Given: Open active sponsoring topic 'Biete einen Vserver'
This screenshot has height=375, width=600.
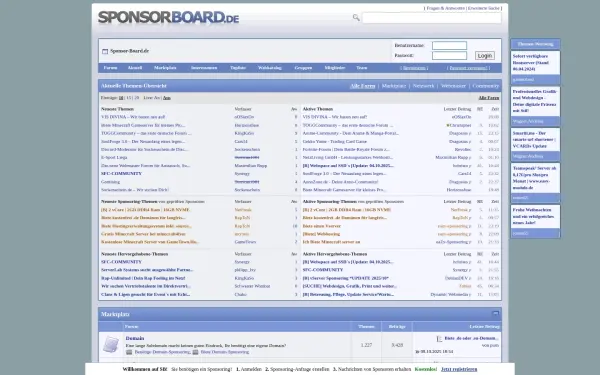Looking at the screenshot, I should (321, 226).
